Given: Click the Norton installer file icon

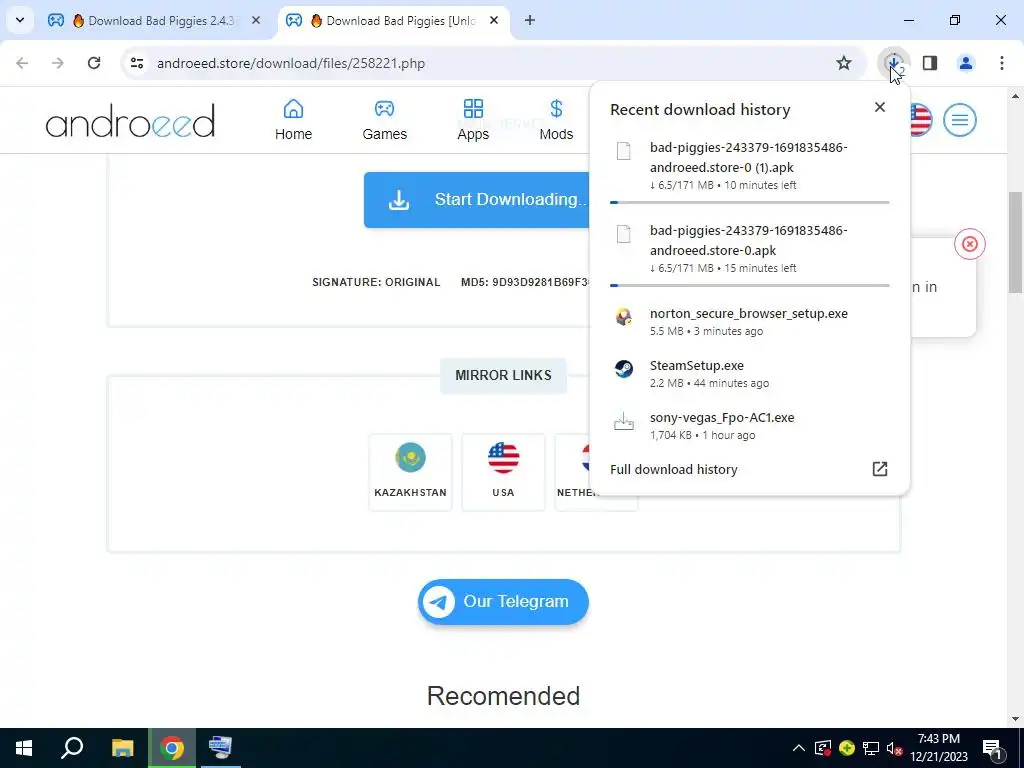Looking at the screenshot, I should pyautogui.click(x=624, y=317).
